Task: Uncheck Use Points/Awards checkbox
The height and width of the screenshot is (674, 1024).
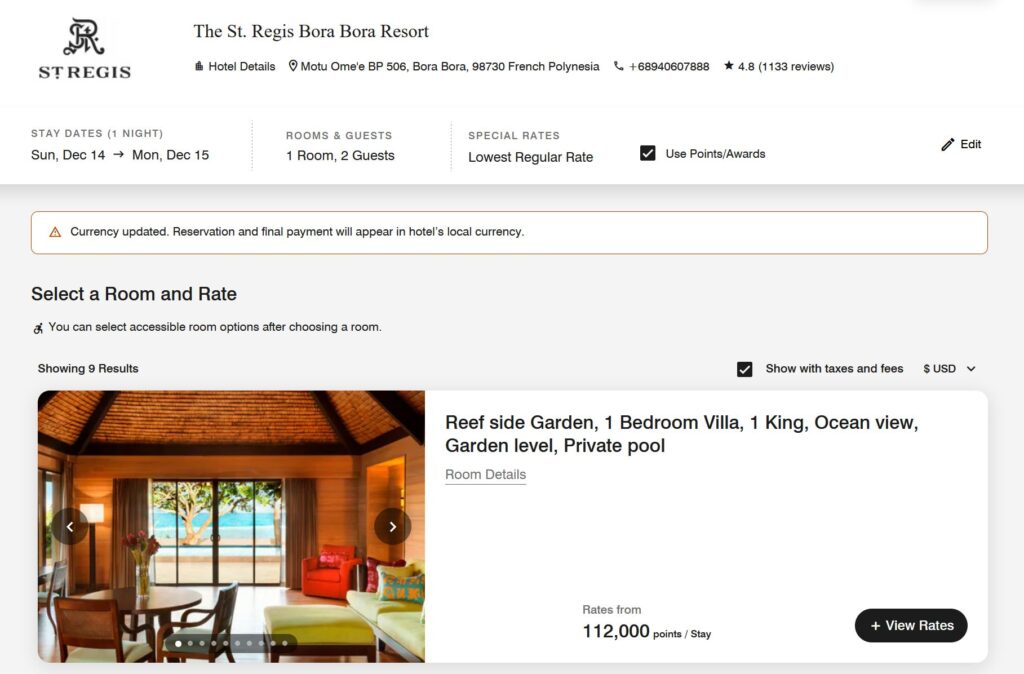Action: (648, 153)
